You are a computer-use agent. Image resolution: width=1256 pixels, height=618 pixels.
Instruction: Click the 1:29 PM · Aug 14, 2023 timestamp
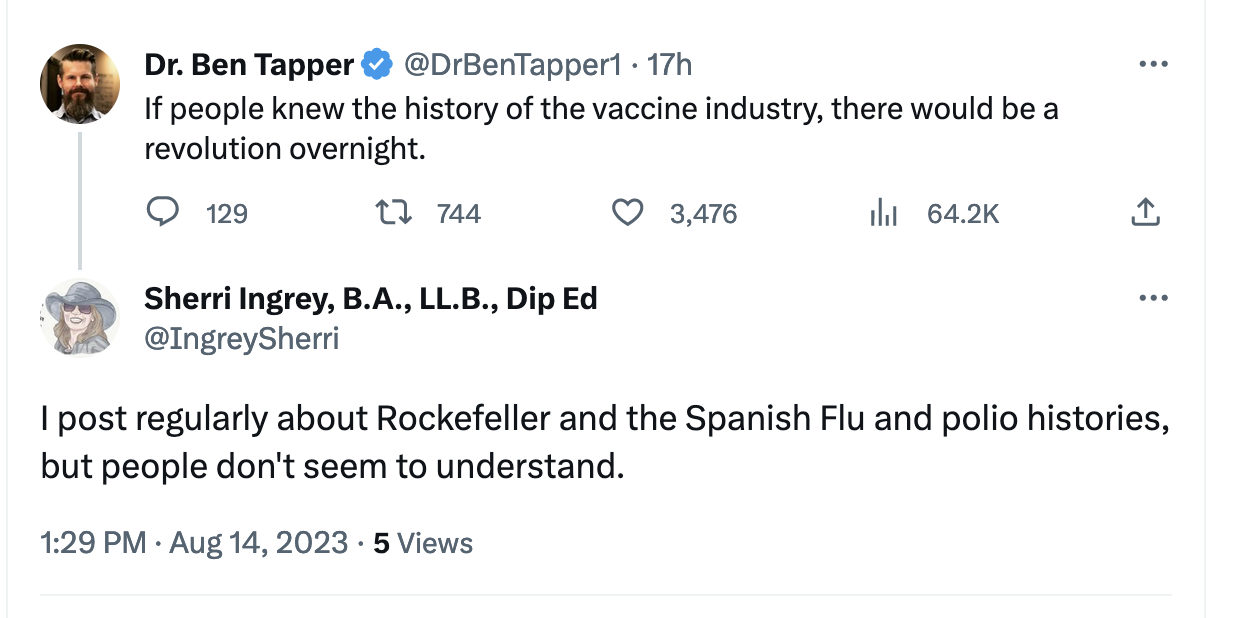(194, 544)
